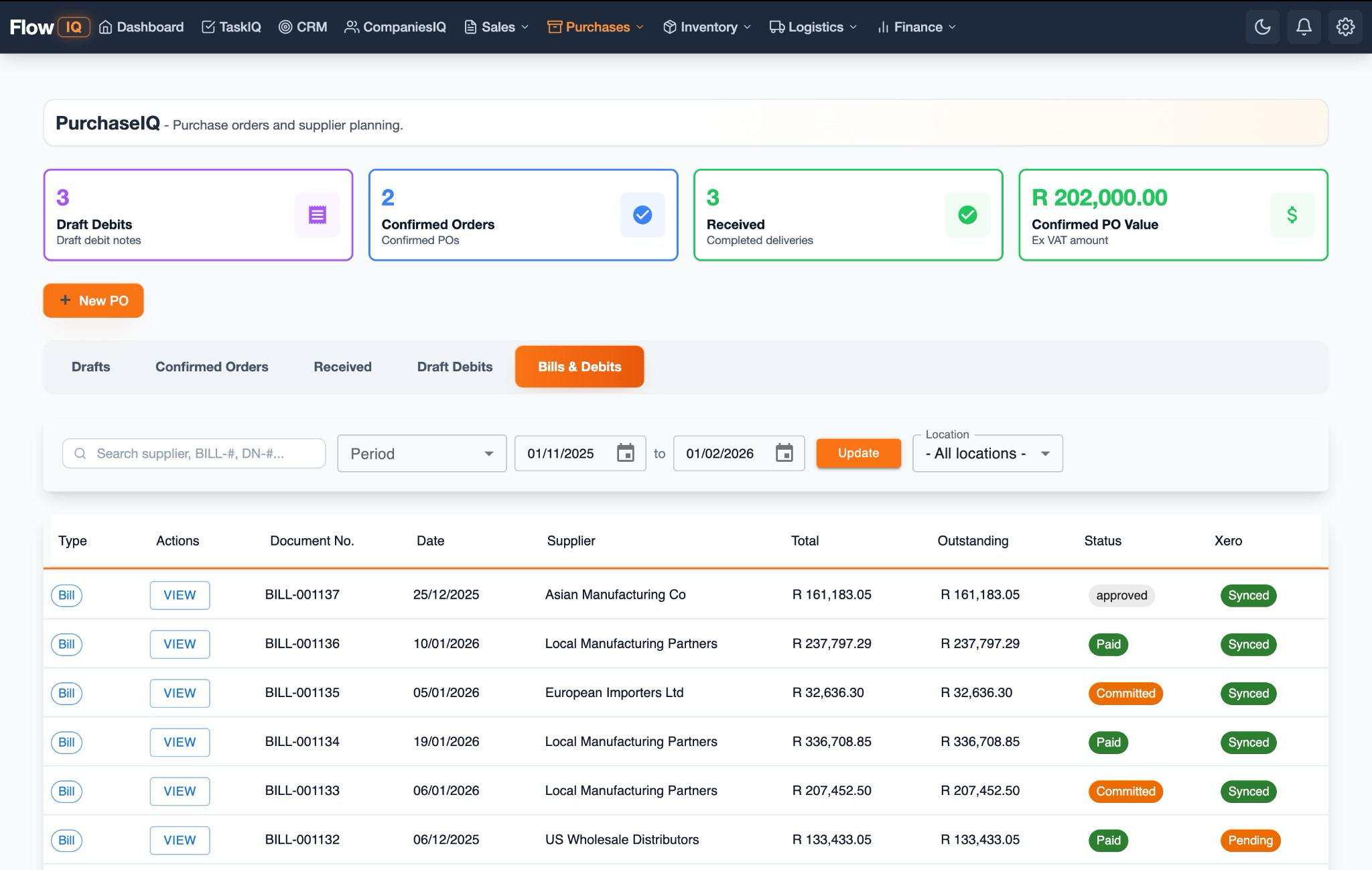Click the Confirmed PO Value dollar icon

click(x=1292, y=214)
